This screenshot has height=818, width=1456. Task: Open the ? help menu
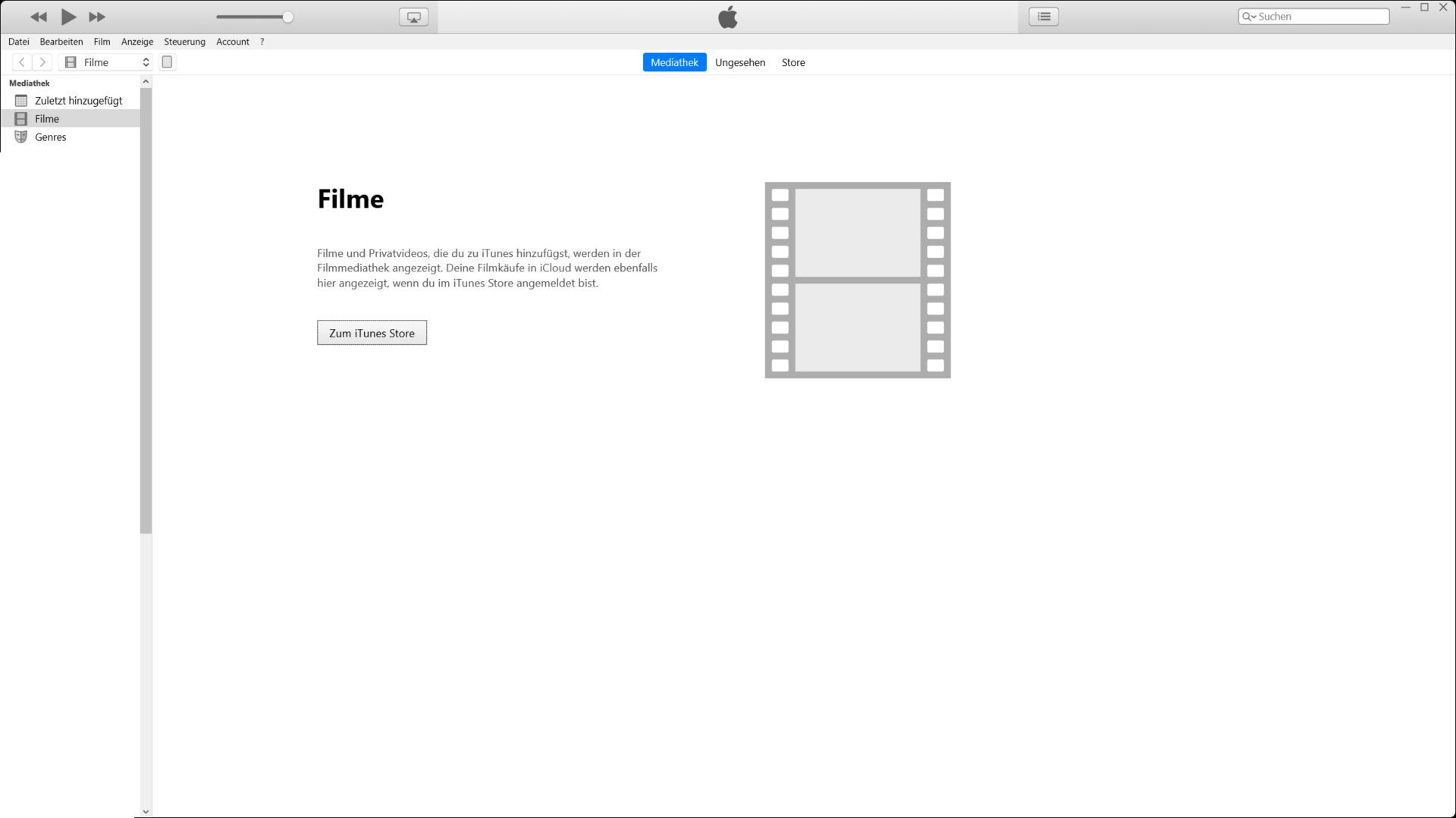pos(262,42)
